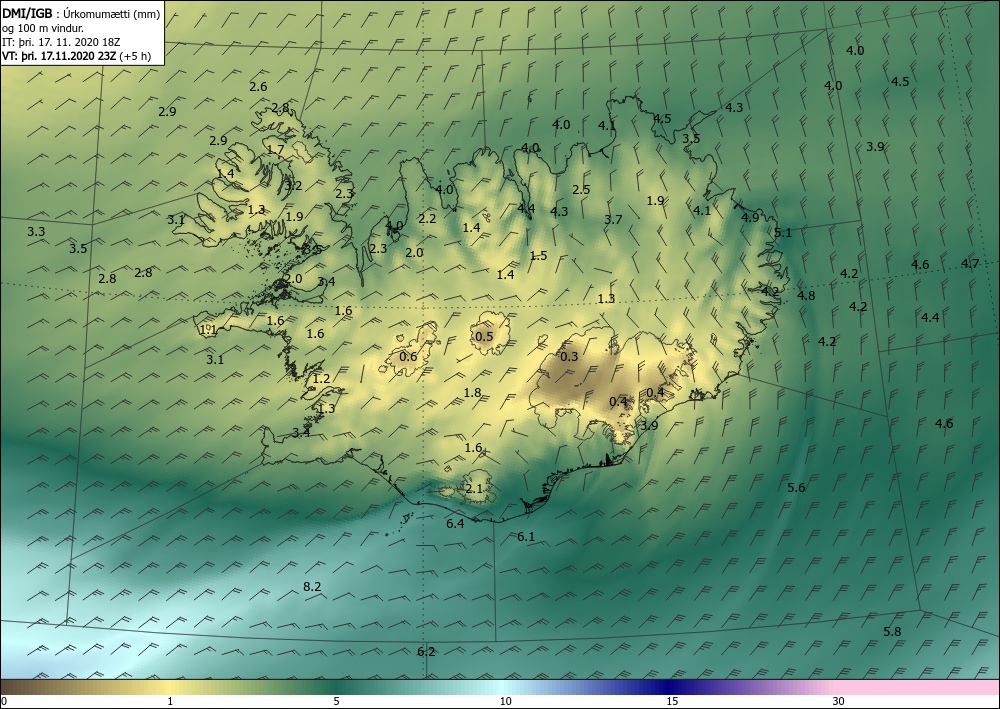Click the 4.9 value in the Eastfjords
The image size is (1000, 709).
point(751,217)
